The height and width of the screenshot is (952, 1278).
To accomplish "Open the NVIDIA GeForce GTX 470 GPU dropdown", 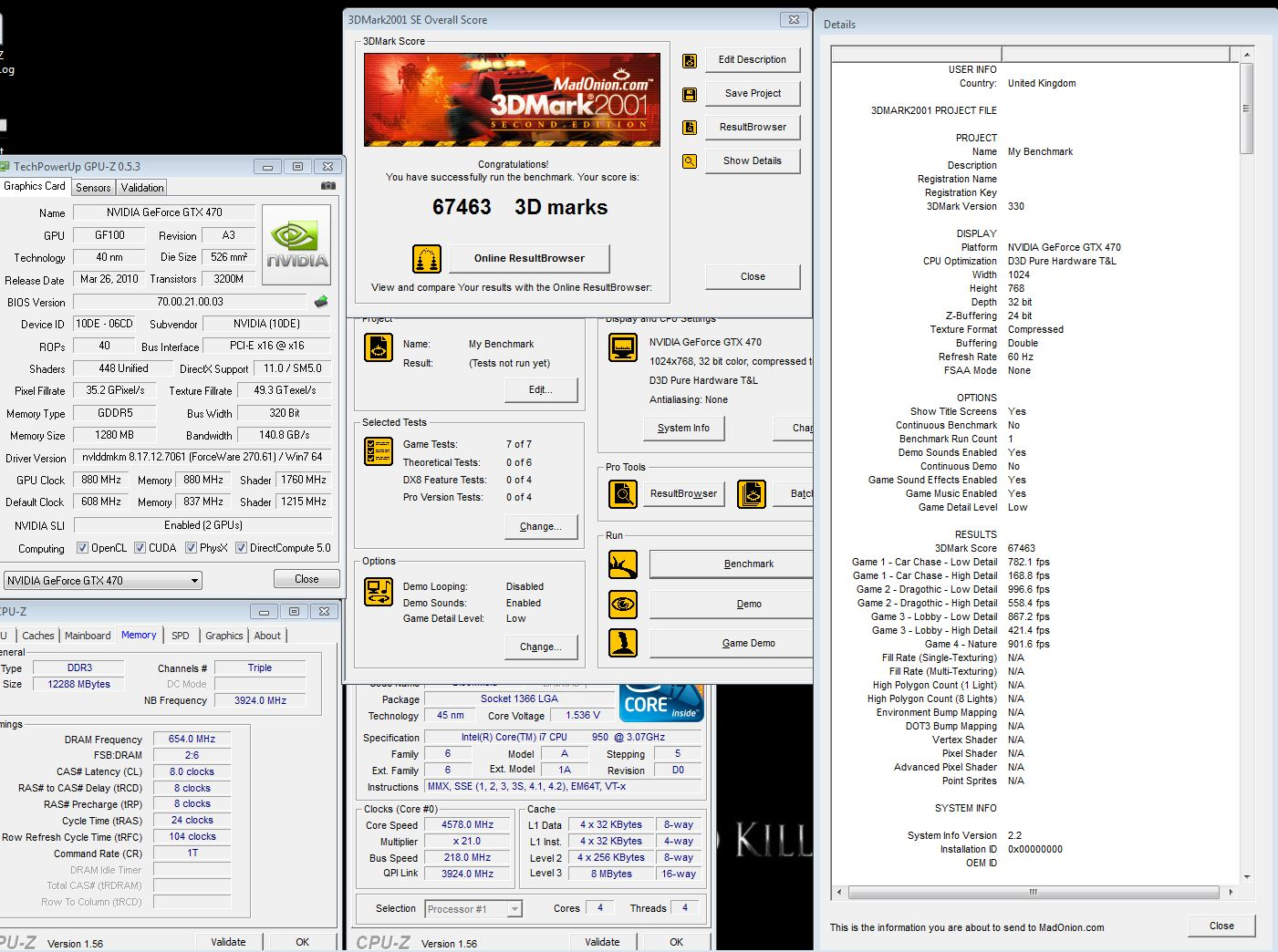I will tap(102, 581).
